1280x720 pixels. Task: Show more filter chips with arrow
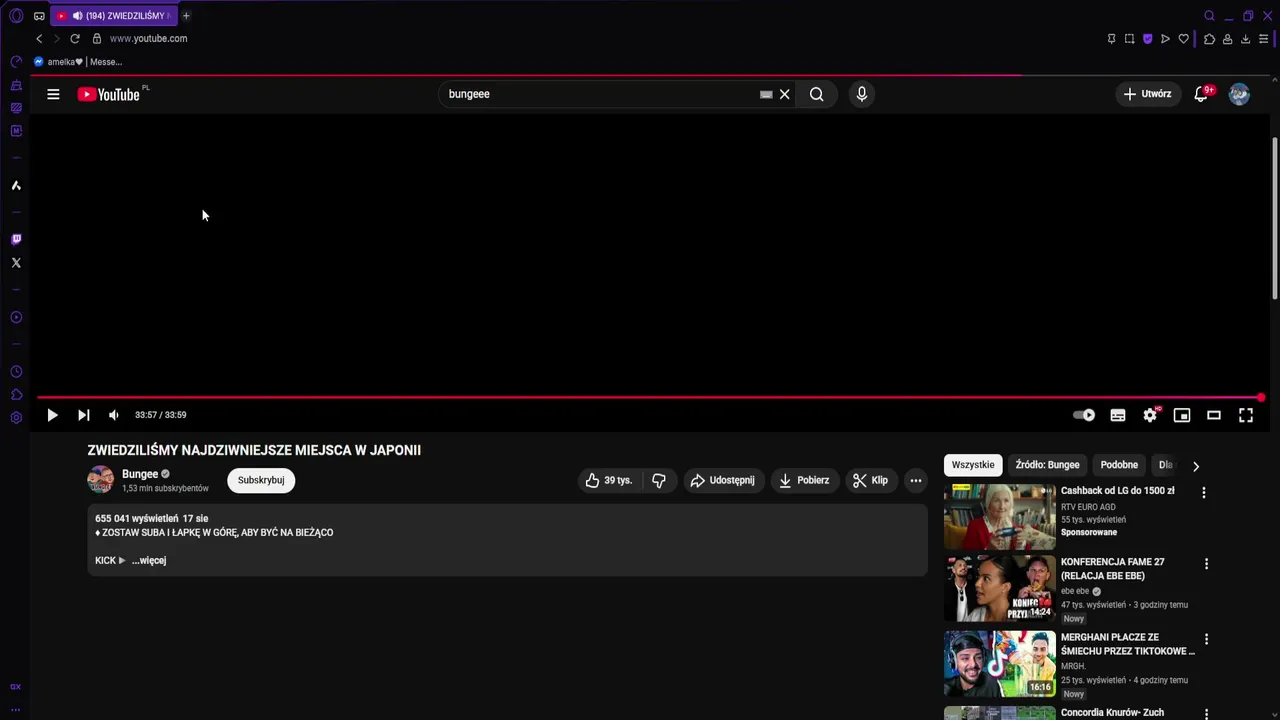[1196, 466]
